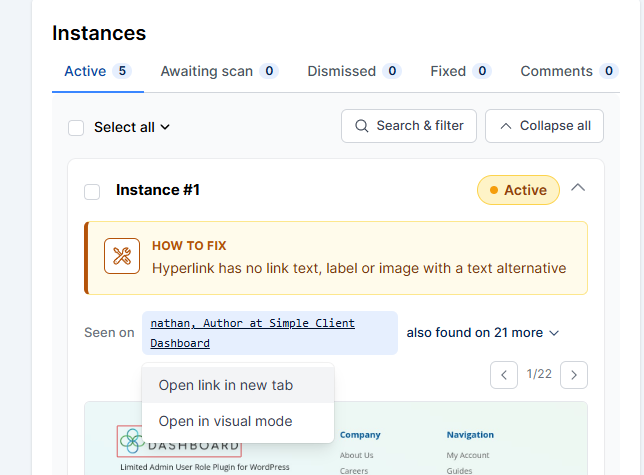Tick the Instance #1 checkbox
Viewport: 644px width, 475px height.
tap(92, 192)
